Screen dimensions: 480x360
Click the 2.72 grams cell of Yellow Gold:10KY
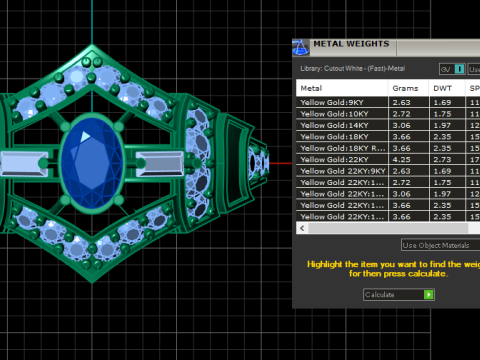[408, 114]
